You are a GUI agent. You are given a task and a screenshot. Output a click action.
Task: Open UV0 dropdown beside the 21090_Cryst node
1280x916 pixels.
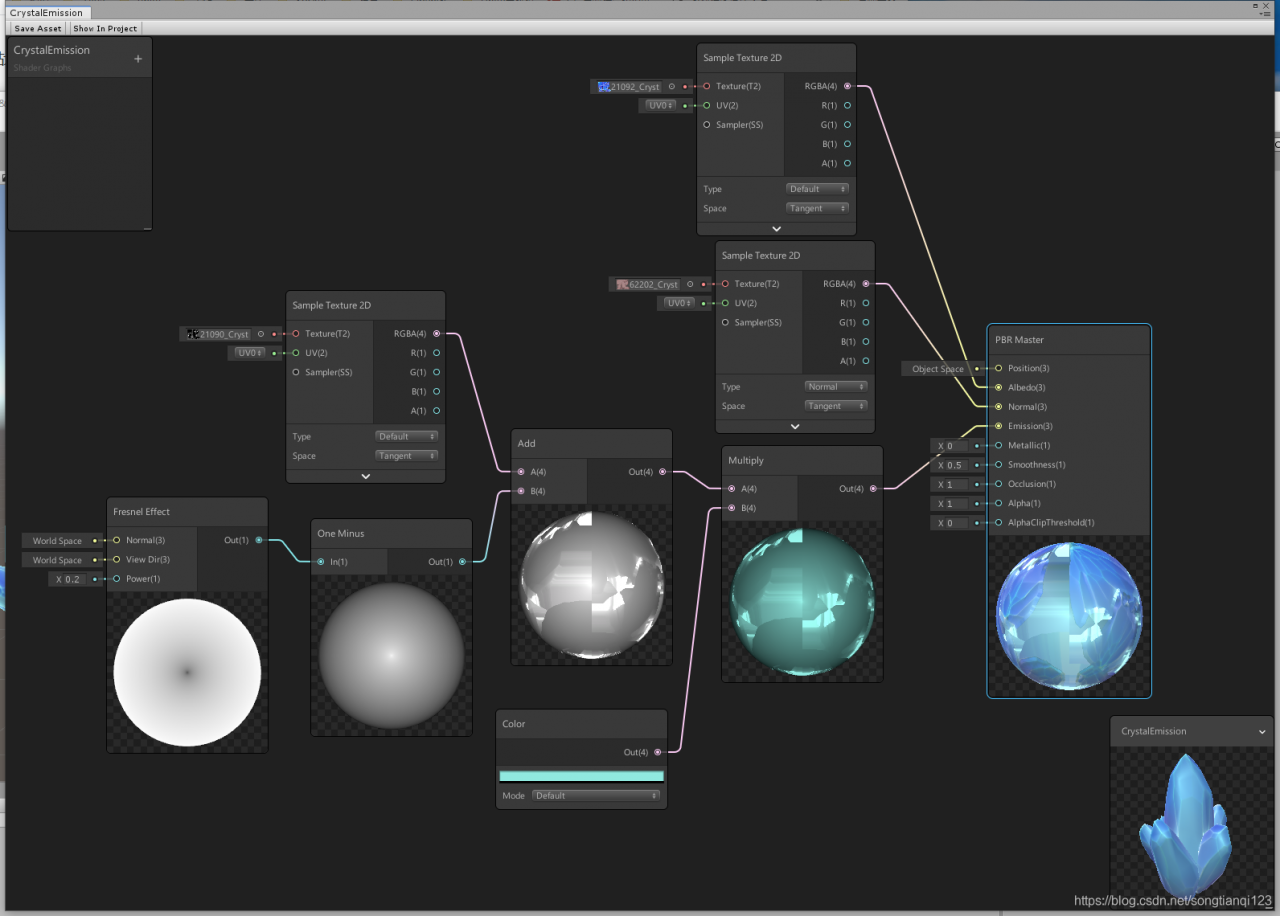click(248, 353)
